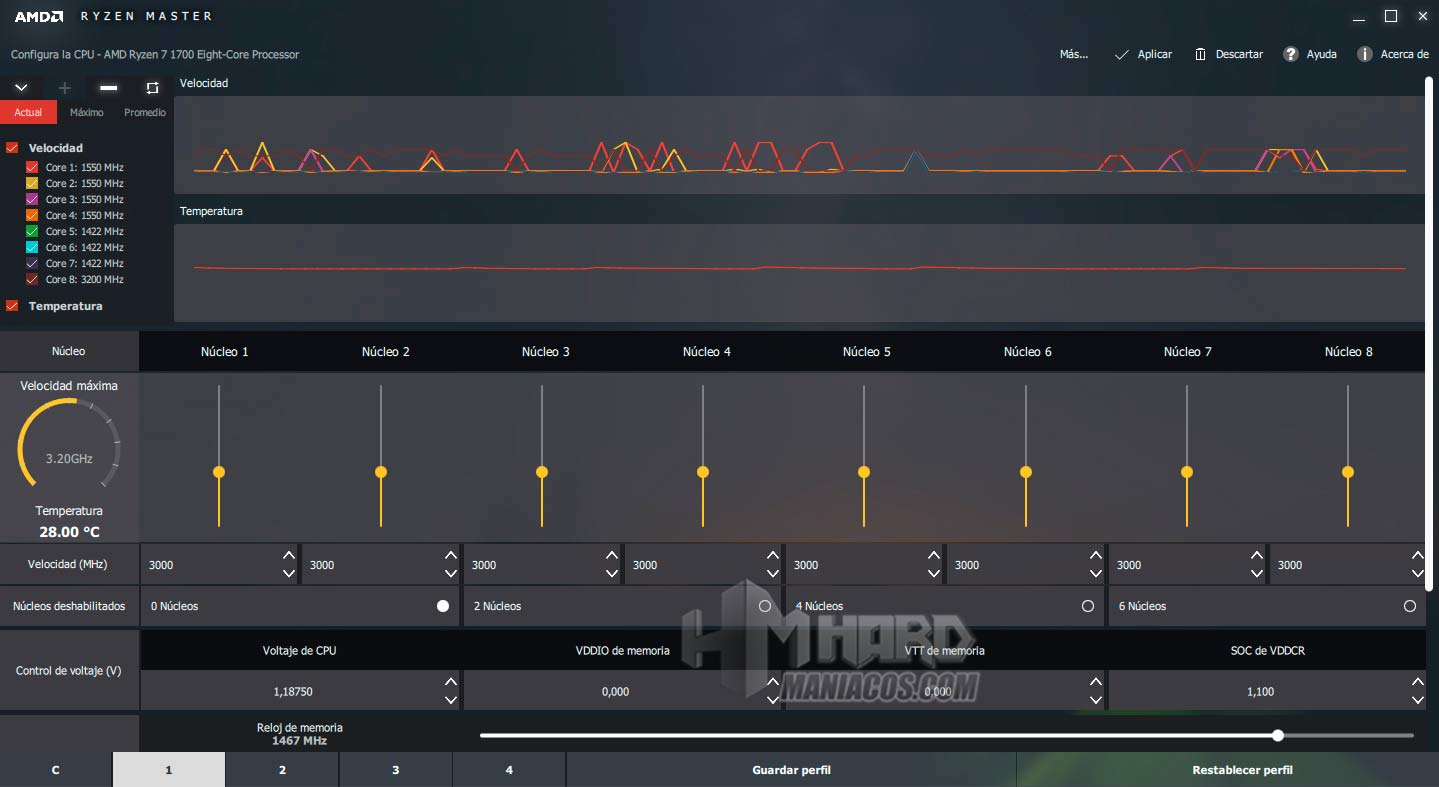
Task: Open profile tab 1
Action: [x=169, y=770]
